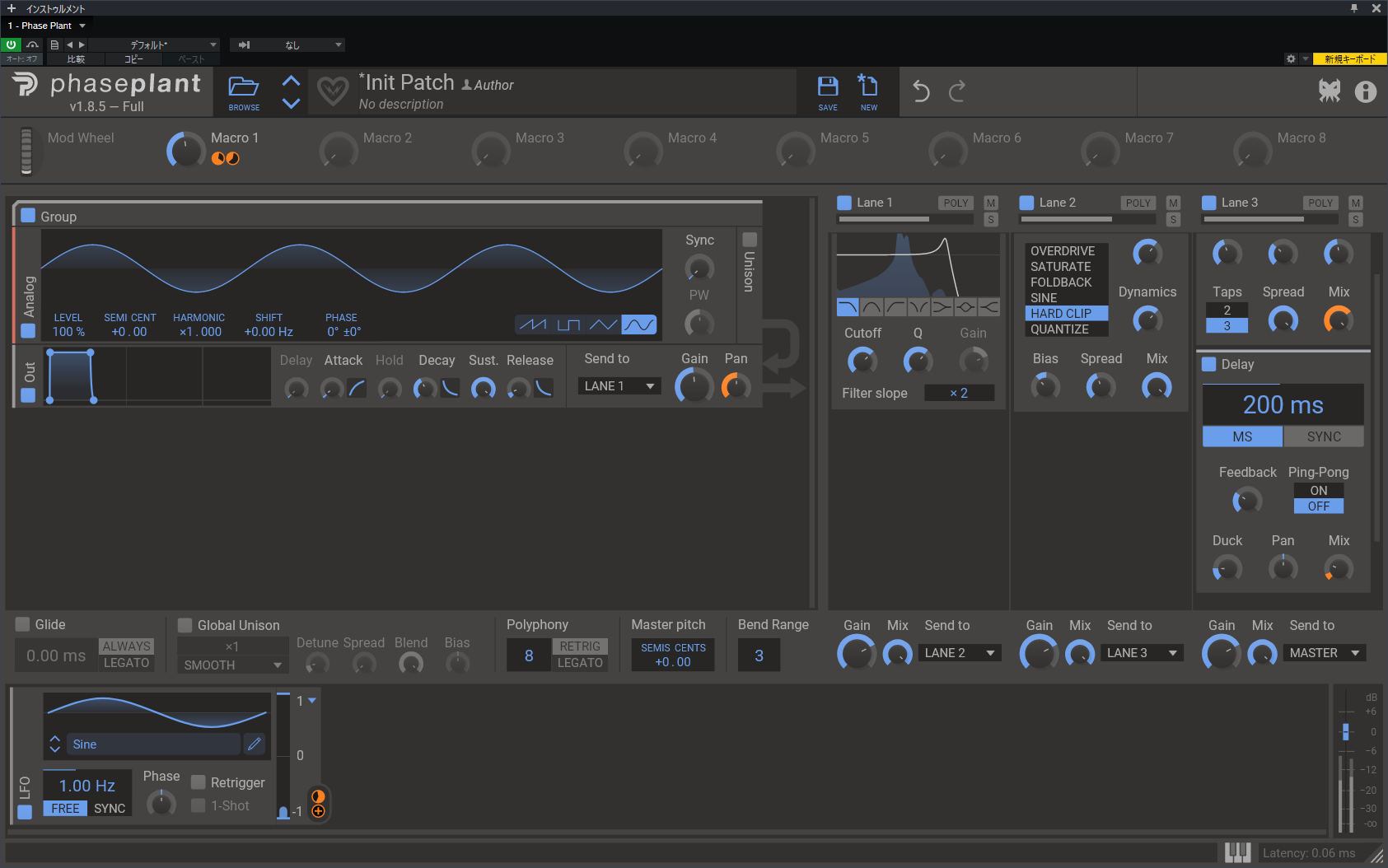Load the next preset with down chevron

pyautogui.click(x=291, y=103)
